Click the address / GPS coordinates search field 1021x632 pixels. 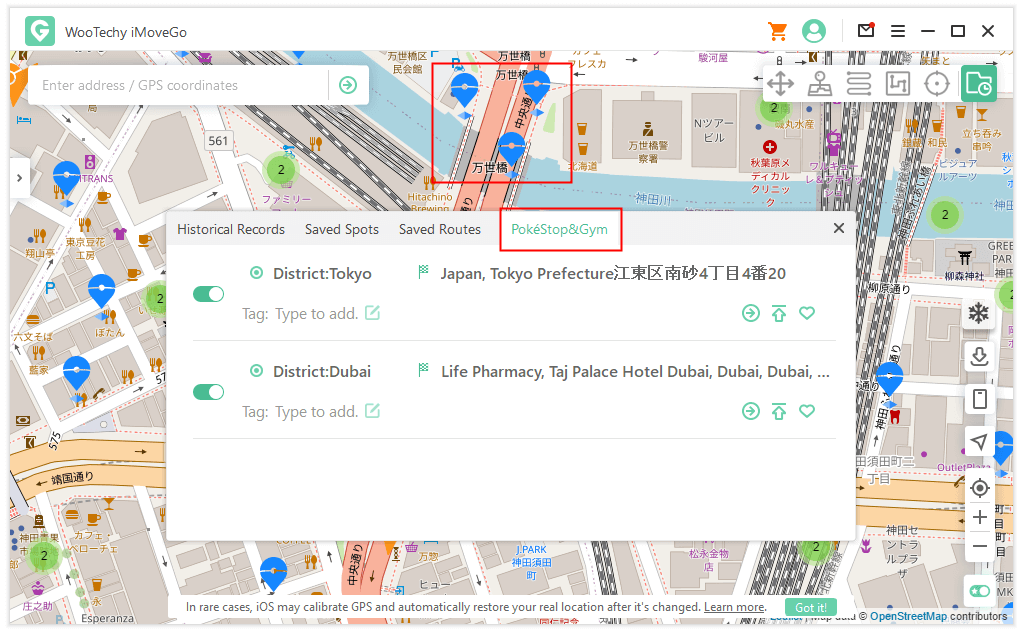click(x=180, y=85)
